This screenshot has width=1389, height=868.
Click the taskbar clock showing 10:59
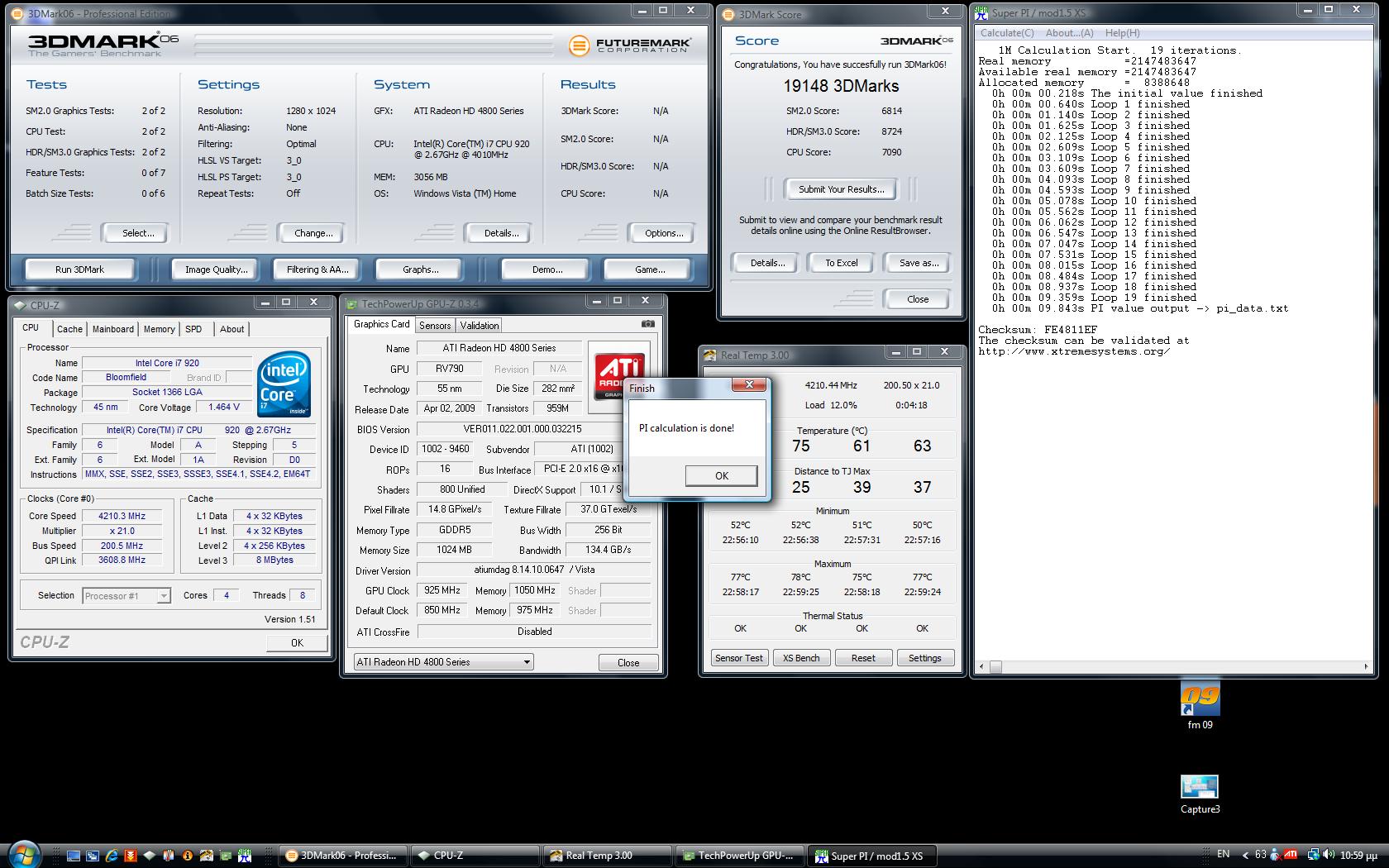point(1358,855)
